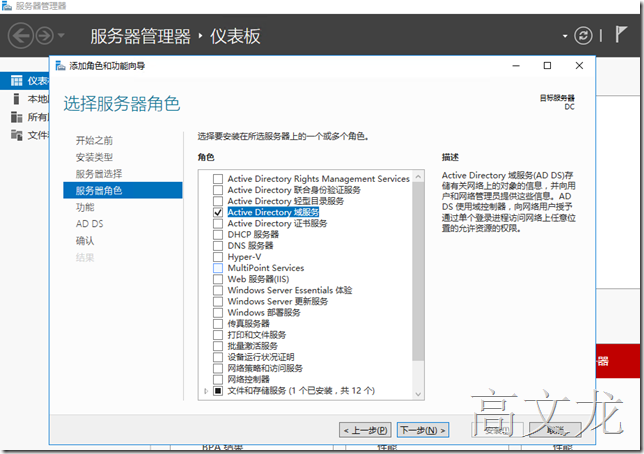Go to the AD DS wizard step
The height and width of the screenshot is (454, 644).
click(90, 224)
